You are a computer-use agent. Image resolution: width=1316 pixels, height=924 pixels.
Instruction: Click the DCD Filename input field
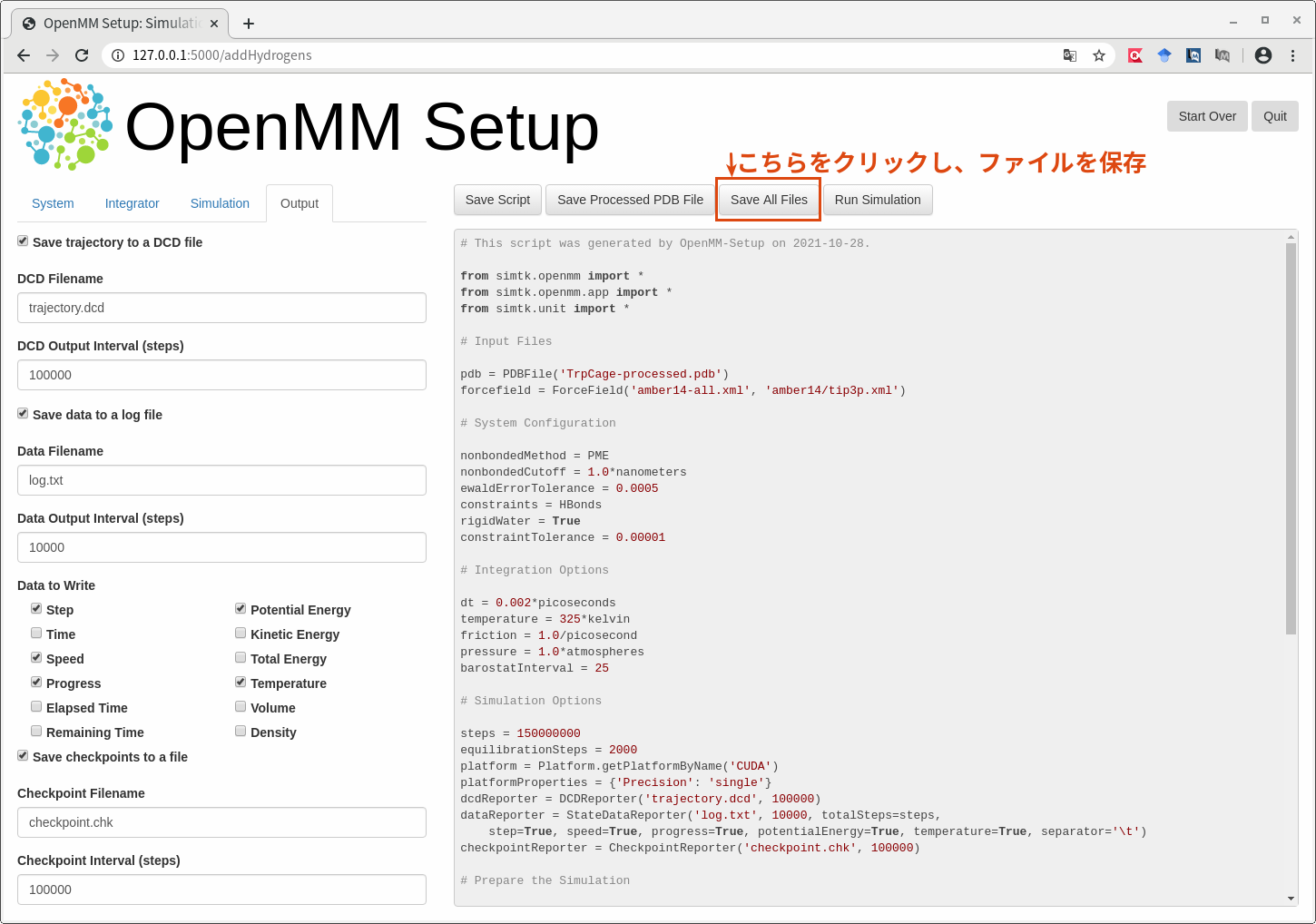point(221,308)
